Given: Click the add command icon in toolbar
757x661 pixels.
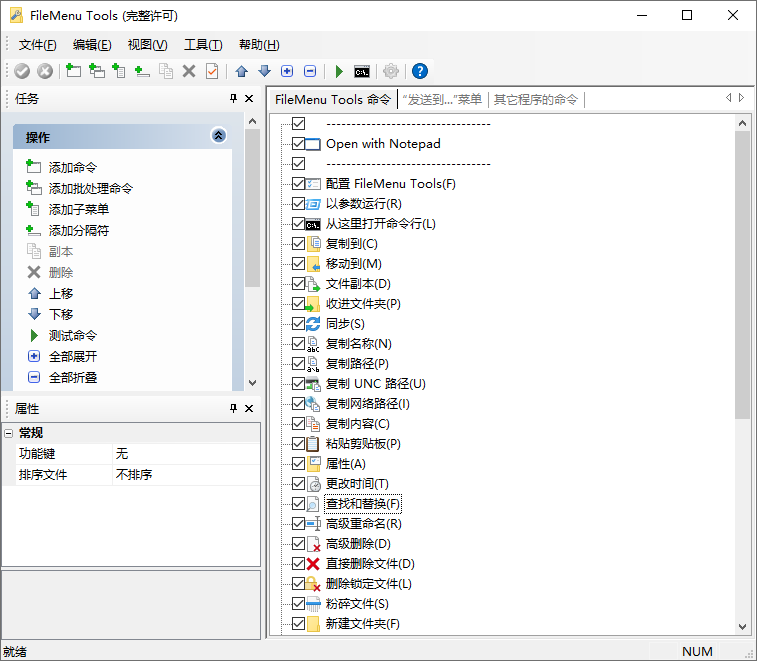Looking at the screenshot, I should (73, 71).
